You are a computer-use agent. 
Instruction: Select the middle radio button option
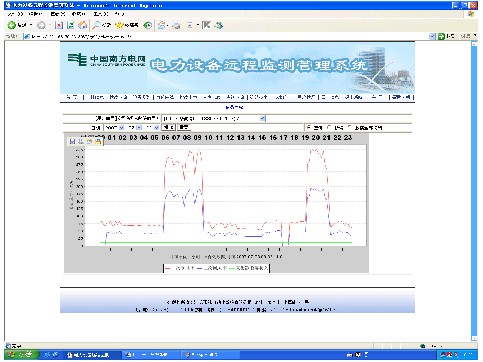329,127
